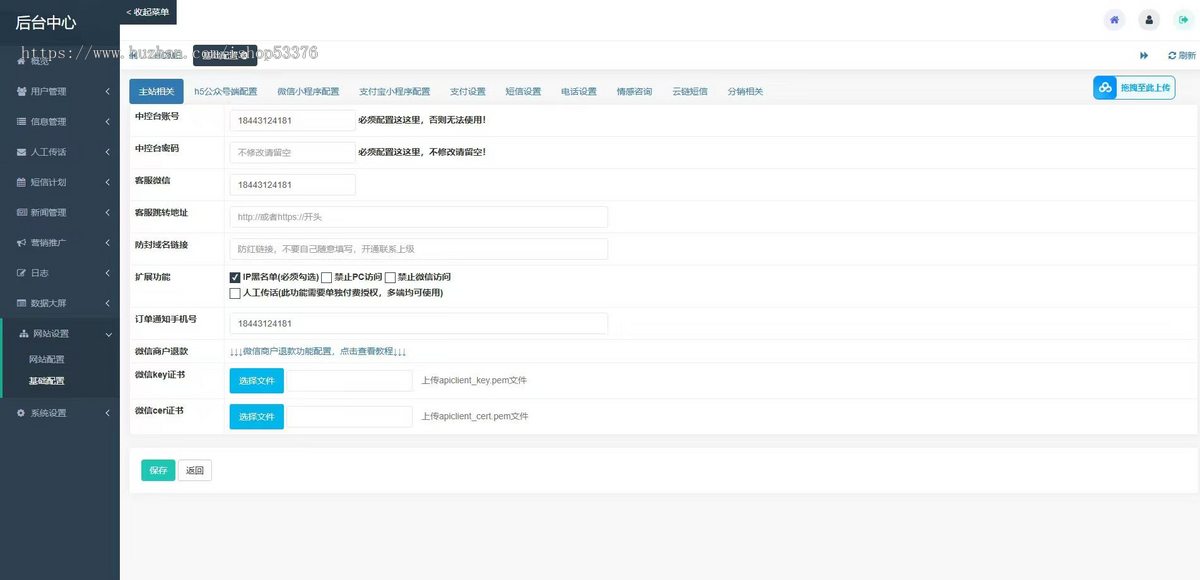Click the 订单通知手机号 input field
Screen dimensions: 1200x580
pos(418,324)
